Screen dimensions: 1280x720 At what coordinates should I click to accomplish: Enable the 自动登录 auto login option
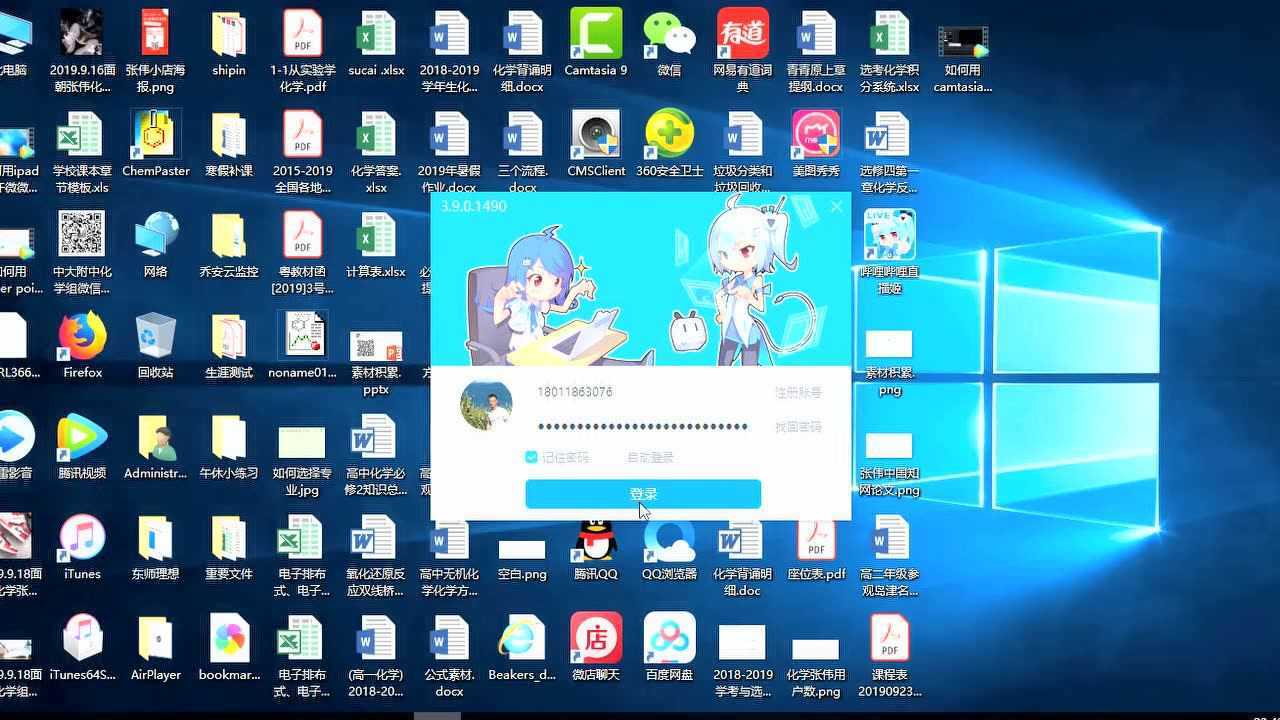(650, 457)
